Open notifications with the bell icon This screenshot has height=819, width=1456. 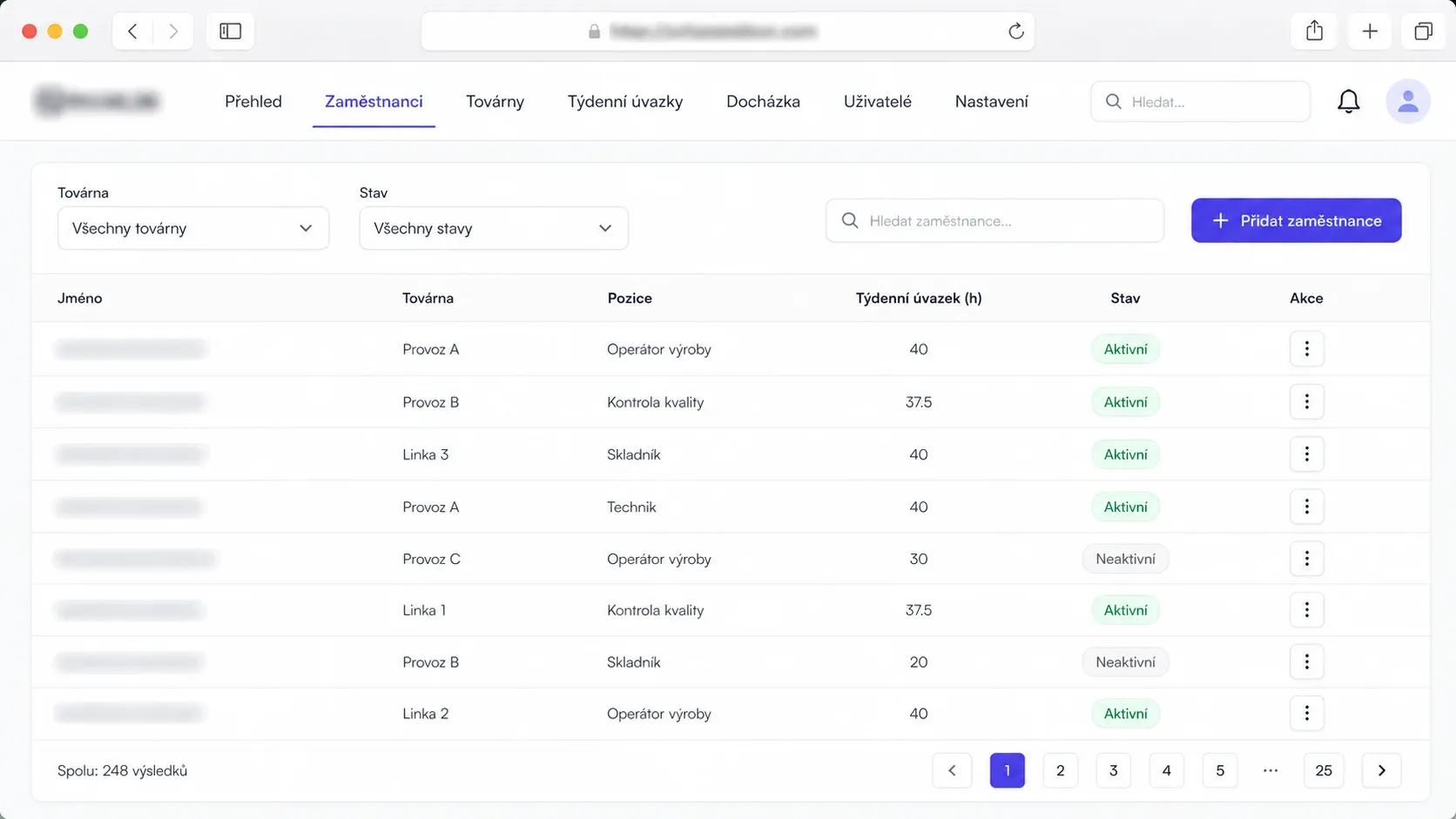1349,102
